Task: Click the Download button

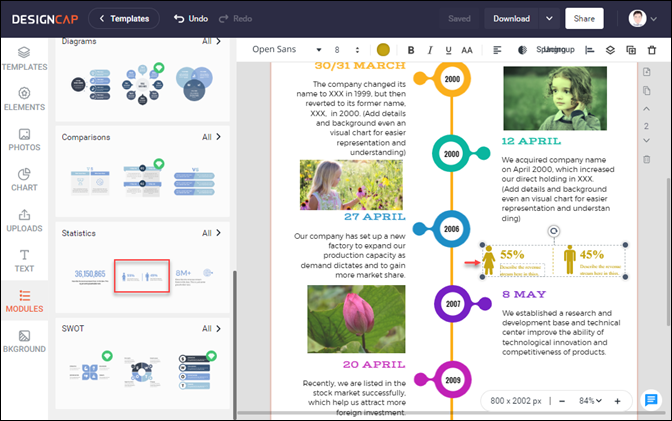Action: pyautogui.click(x=511, y=19)
